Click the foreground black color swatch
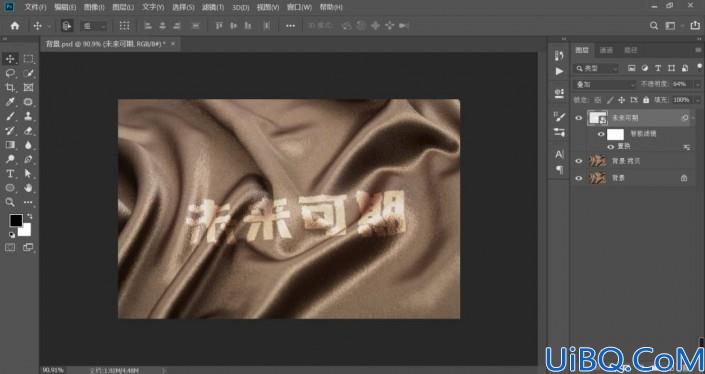The height and width of the screenshot is (374, 705). pyautogui.click(x=16, y=221)
